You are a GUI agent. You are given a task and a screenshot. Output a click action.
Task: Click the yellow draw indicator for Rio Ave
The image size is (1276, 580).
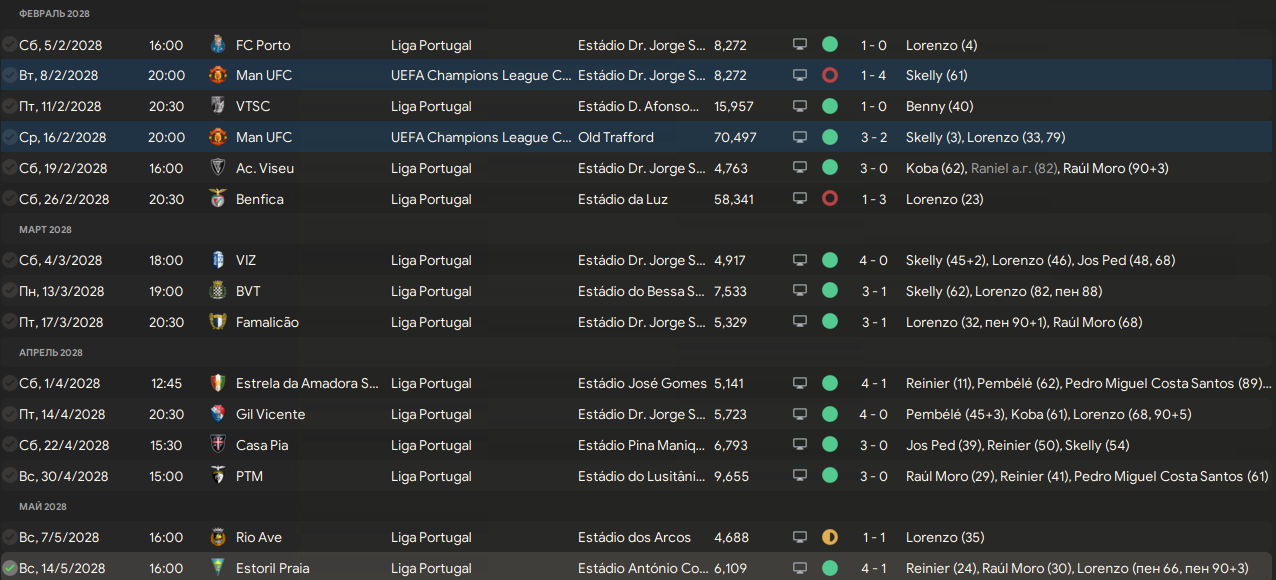pos(829,538)
